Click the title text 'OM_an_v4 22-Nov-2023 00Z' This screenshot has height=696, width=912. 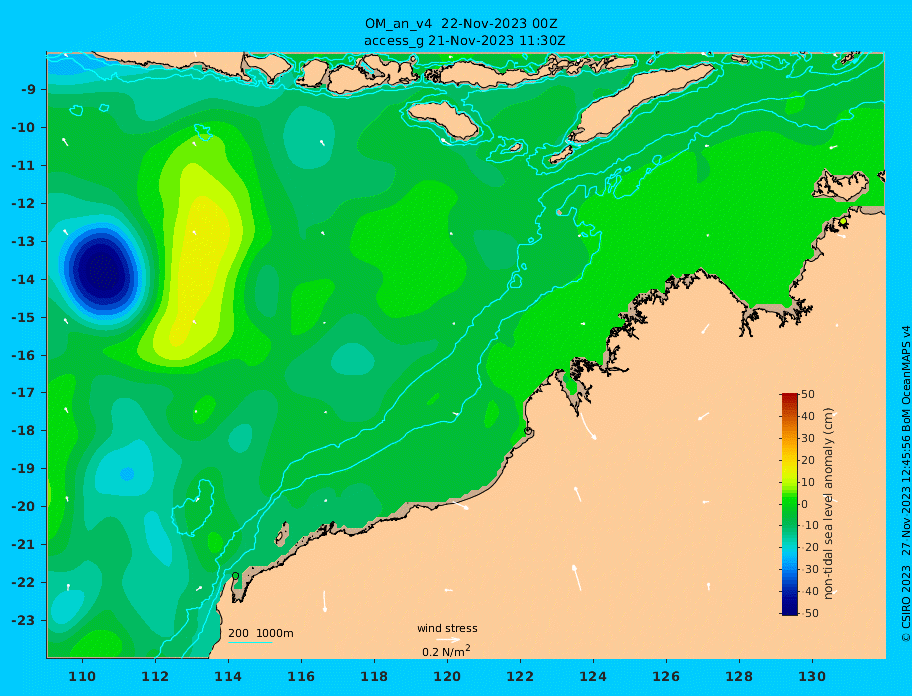(461, 24)
